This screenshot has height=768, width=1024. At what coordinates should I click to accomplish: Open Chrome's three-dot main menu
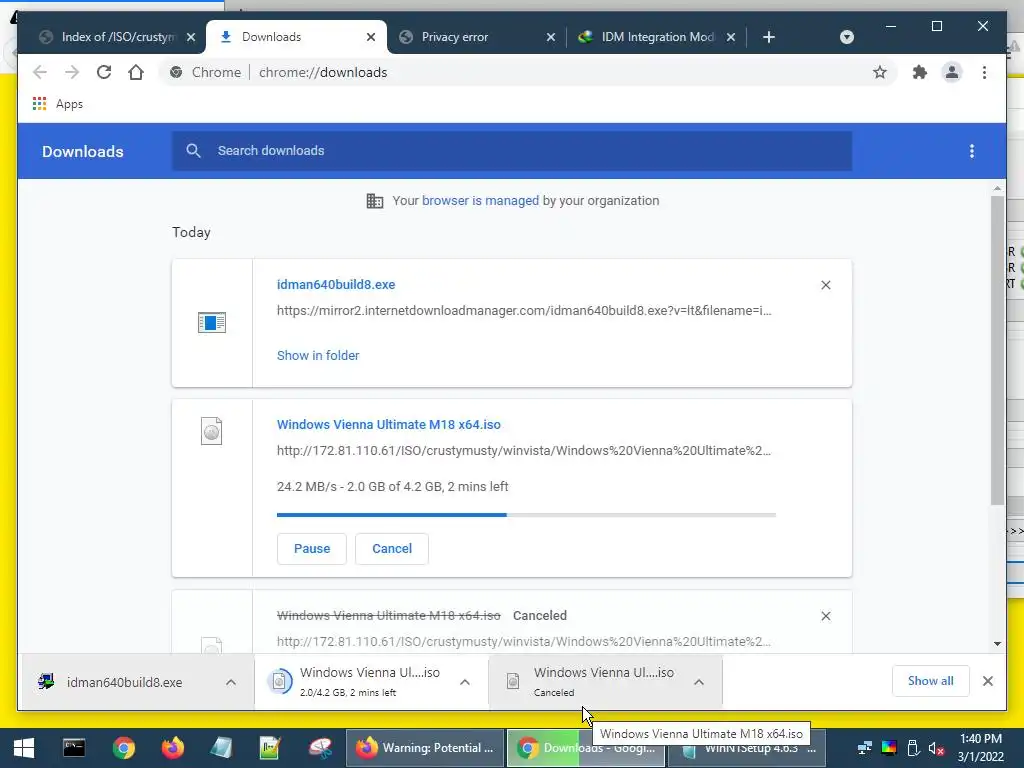984,72
